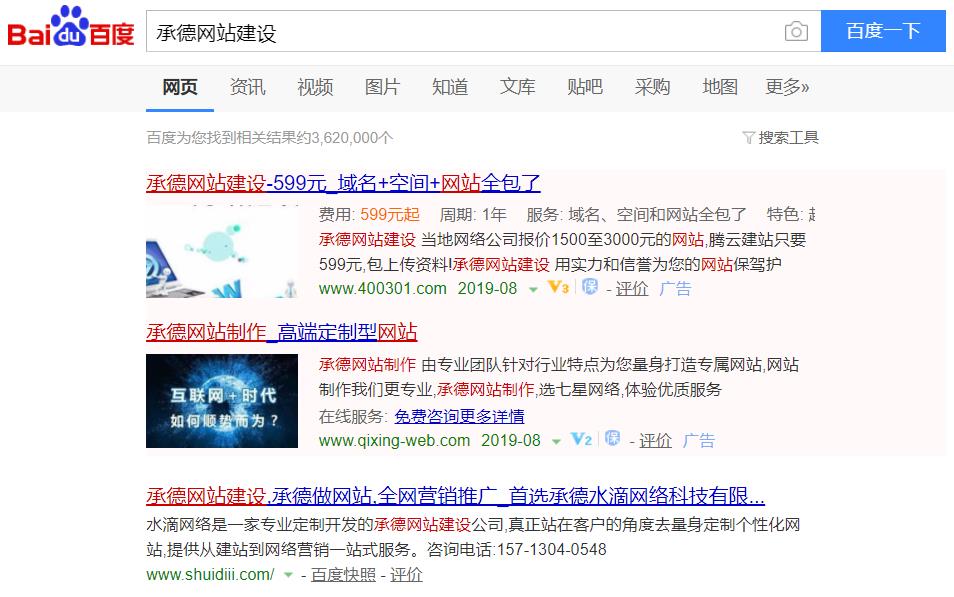Switch to the 贴吧 tab
This screenshot has height=597, width=954.
point(585,87)
